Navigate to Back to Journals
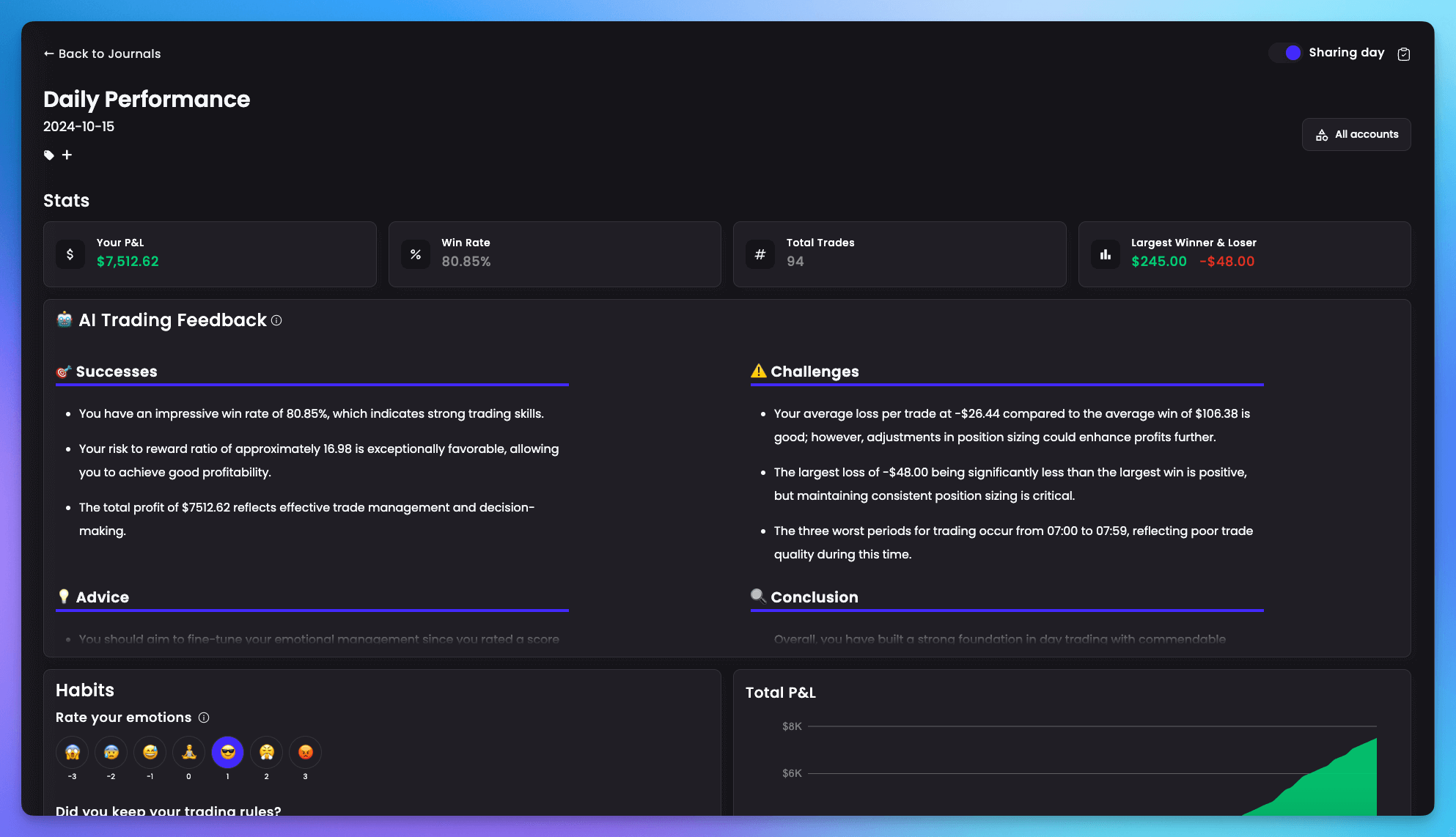1456x837 pixels. coord(109,54)
